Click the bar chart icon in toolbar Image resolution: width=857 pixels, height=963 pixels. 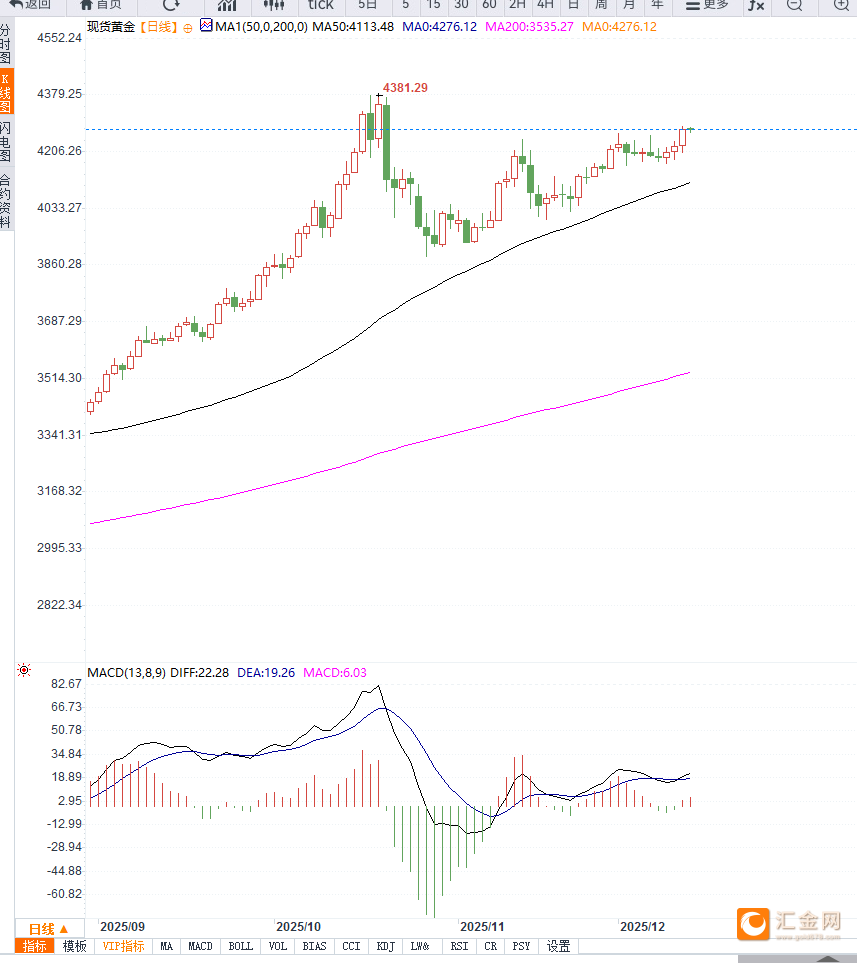click(x=227, y=5)
